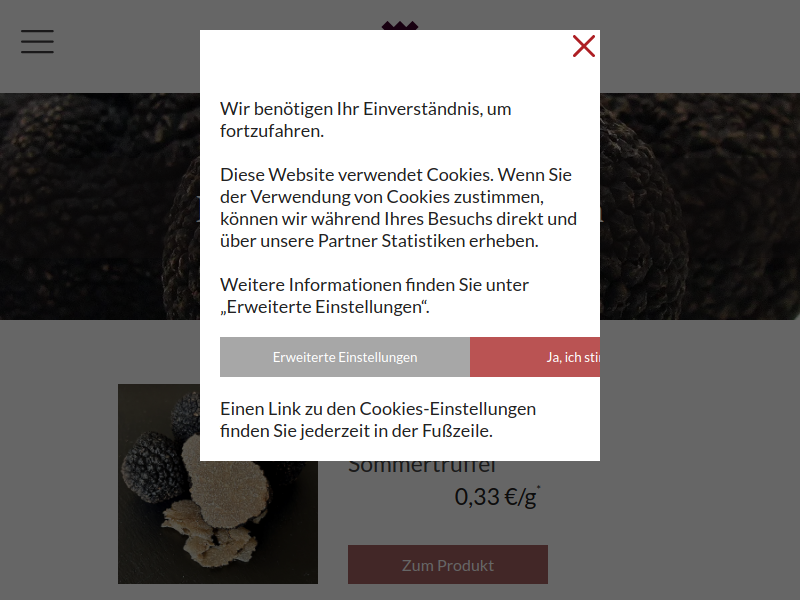The height and width of the screenshot is (600, 800).
Task: Close the cookie dialog with red X
Action: tap(584, 46)
